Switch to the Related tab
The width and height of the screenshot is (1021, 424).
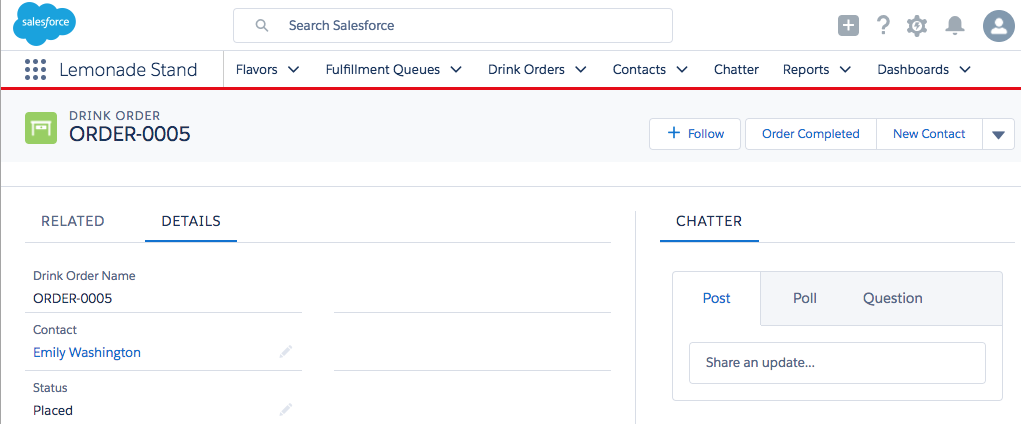click(x=73, y=221)
